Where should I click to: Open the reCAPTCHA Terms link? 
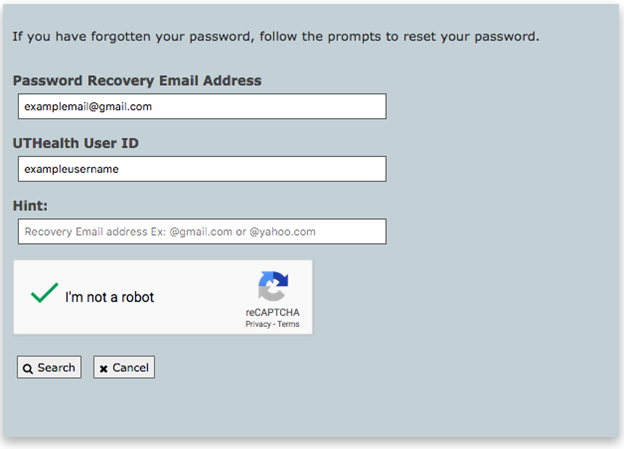[288, 324]
